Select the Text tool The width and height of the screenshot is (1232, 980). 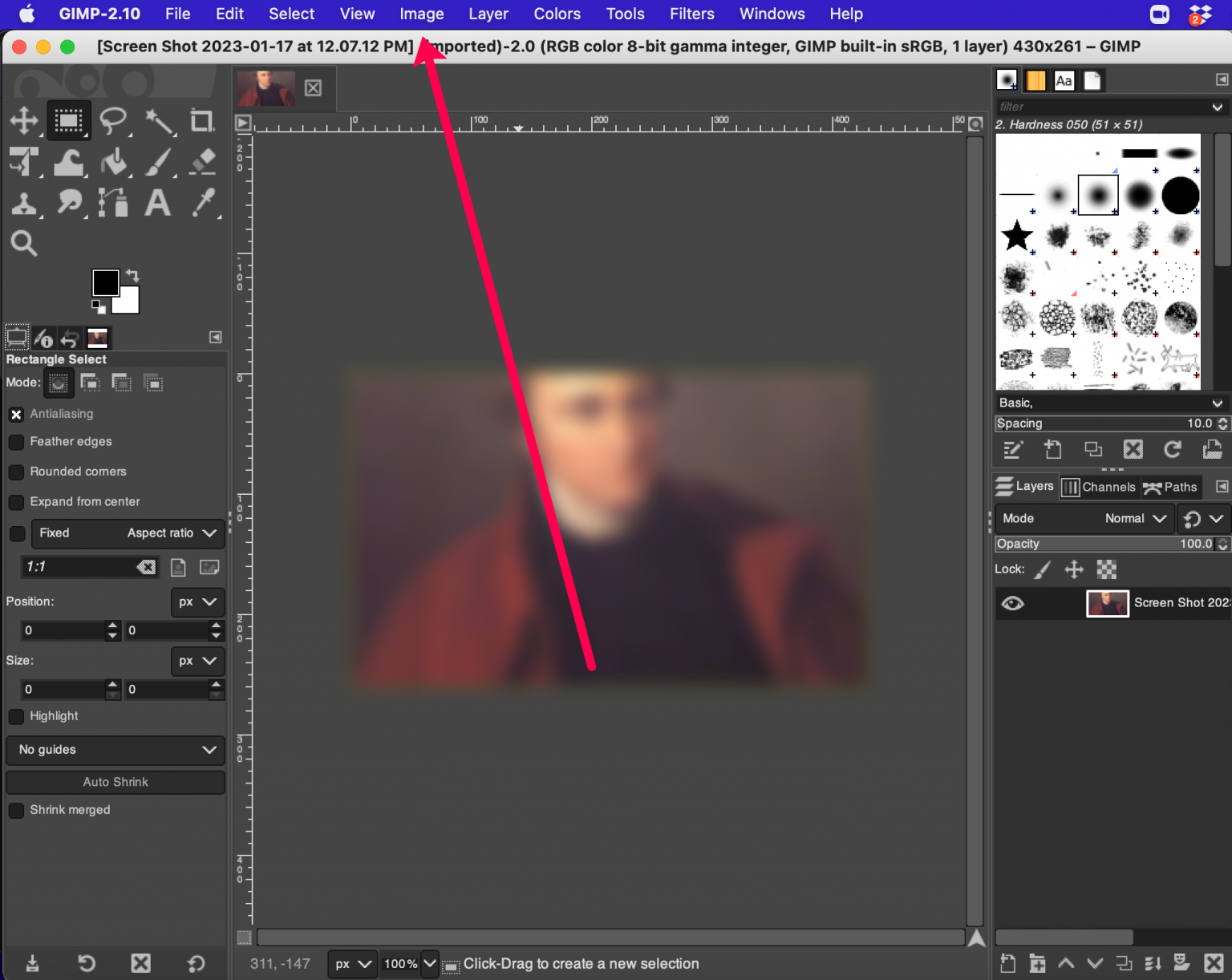click(158, 203)
